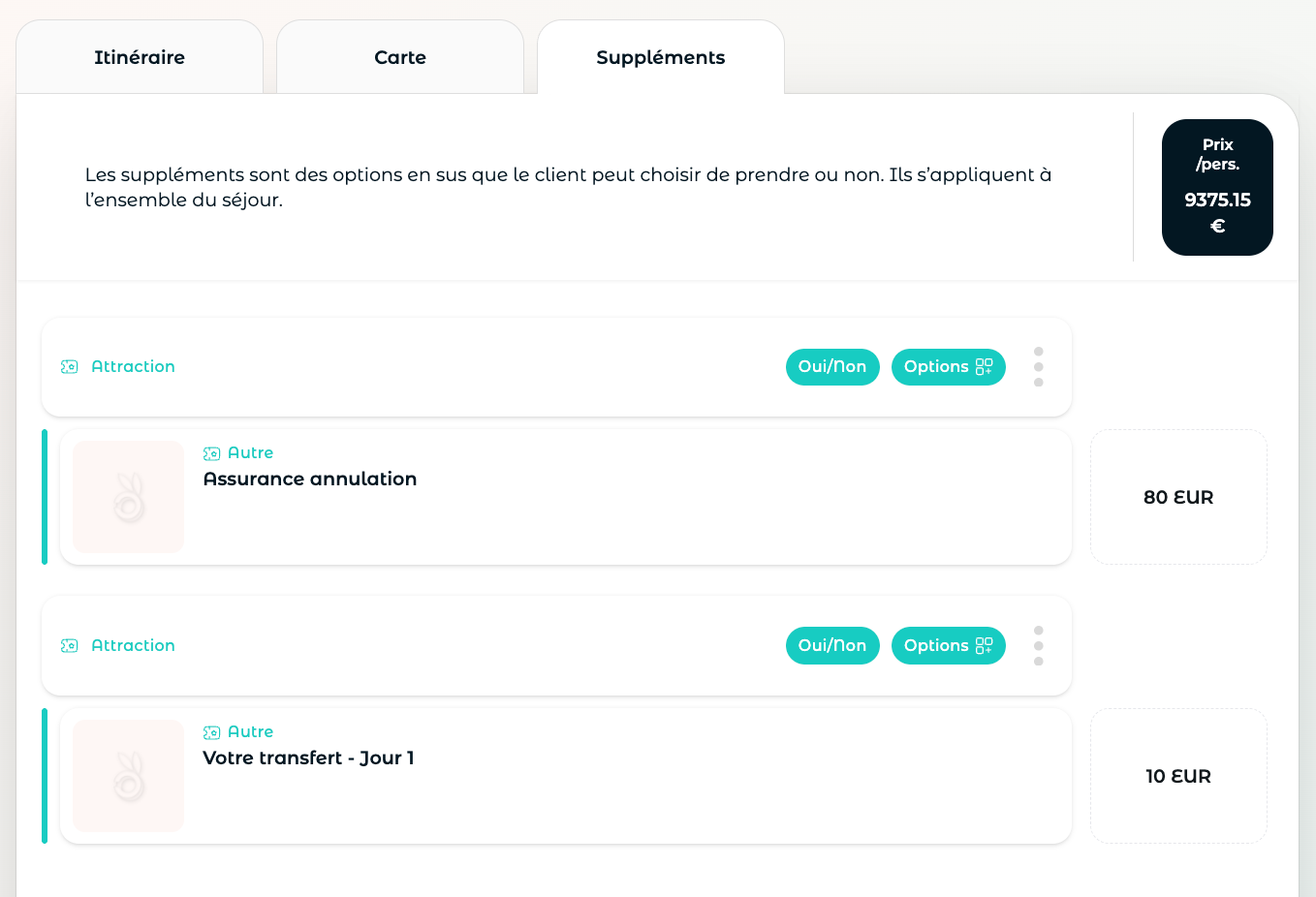This screenshot has height=897, width=1316.
Task: Open Options for first Attraction supplement
Action: [949, 367]
